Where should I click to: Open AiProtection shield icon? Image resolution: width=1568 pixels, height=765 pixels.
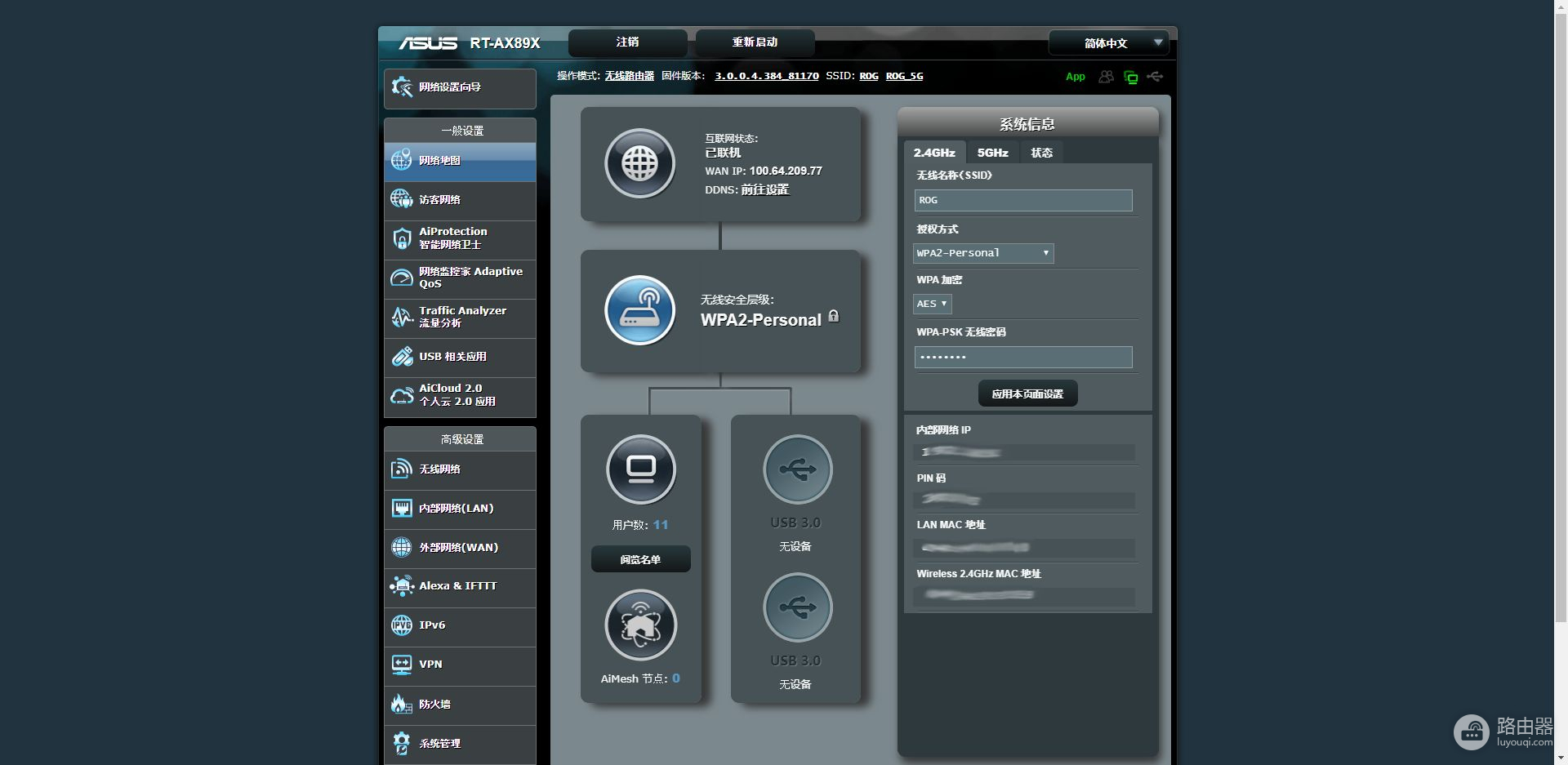[x=401, y=238]
